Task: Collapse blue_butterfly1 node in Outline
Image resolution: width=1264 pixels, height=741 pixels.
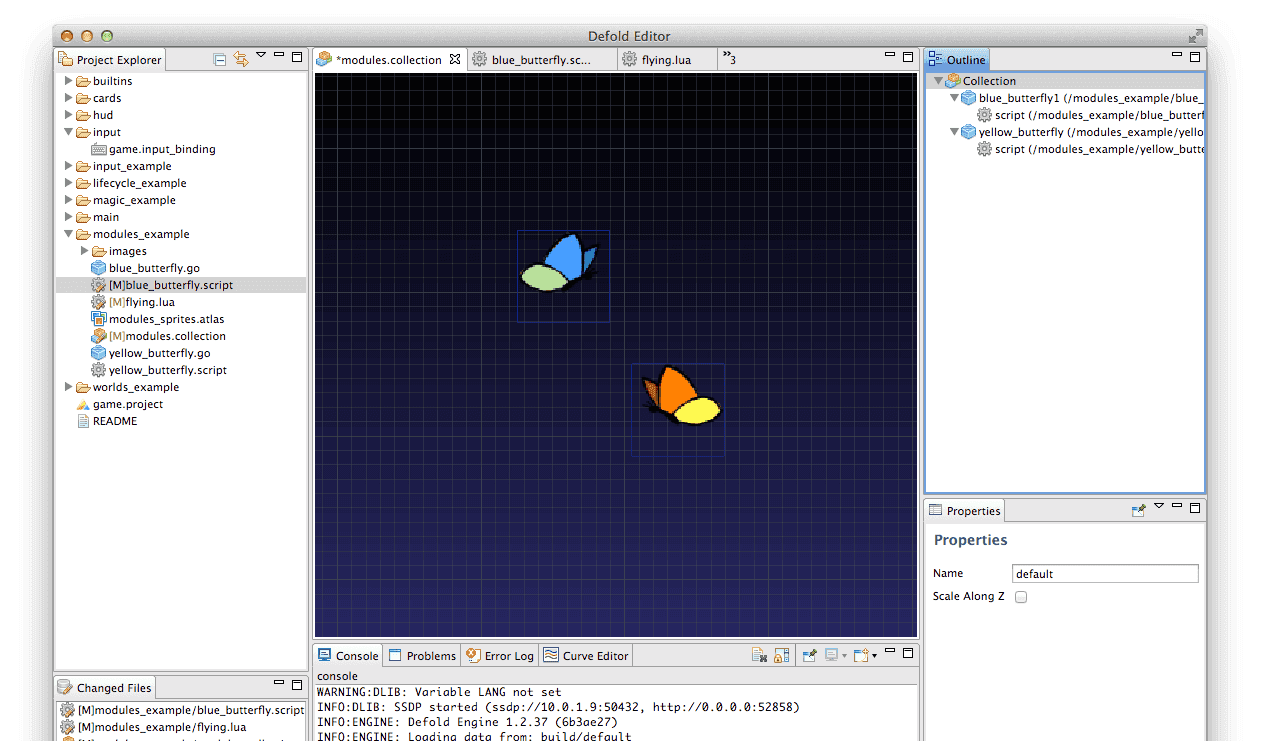Action: [954, 98]
